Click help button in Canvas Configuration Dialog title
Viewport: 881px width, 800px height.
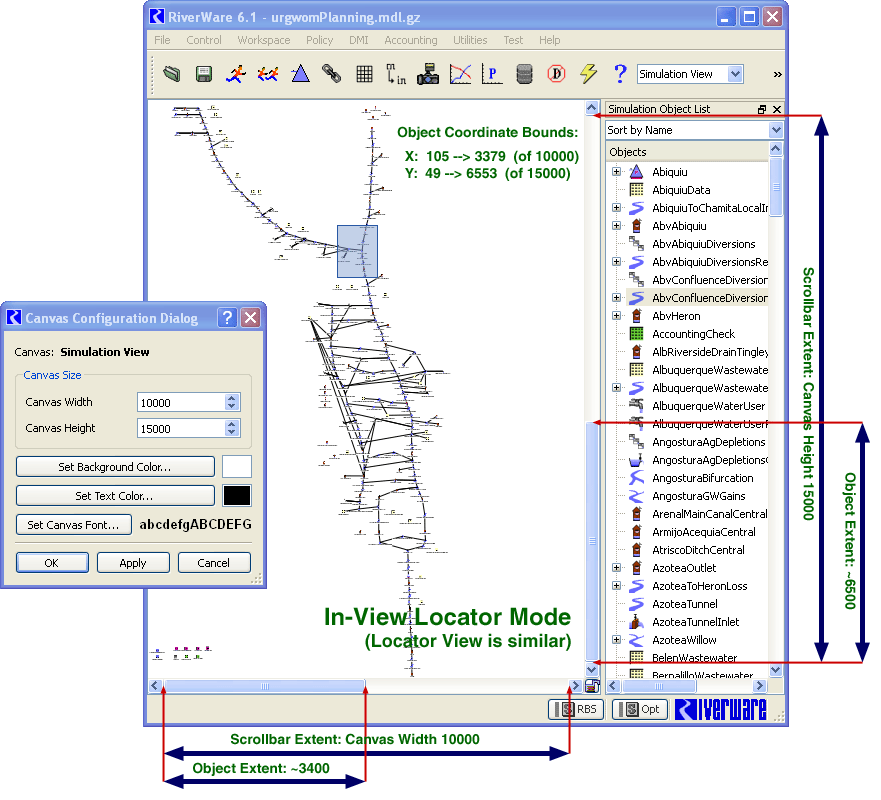coord(227,318)
